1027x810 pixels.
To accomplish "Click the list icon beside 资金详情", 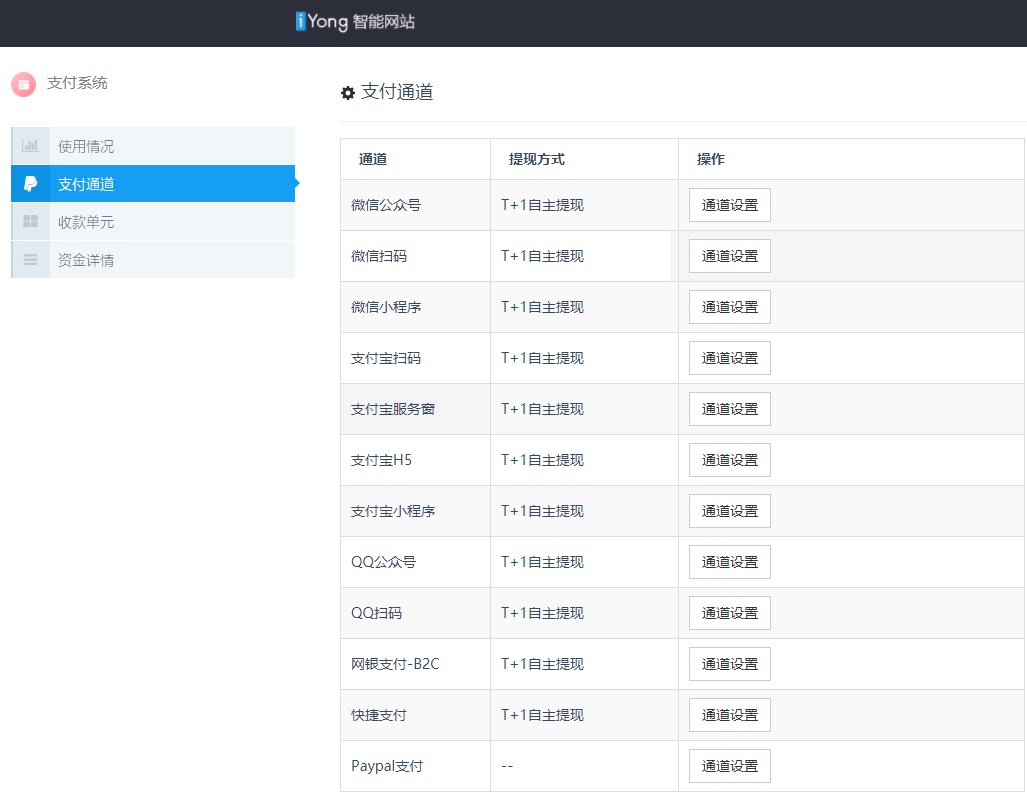I will [29, 259].
